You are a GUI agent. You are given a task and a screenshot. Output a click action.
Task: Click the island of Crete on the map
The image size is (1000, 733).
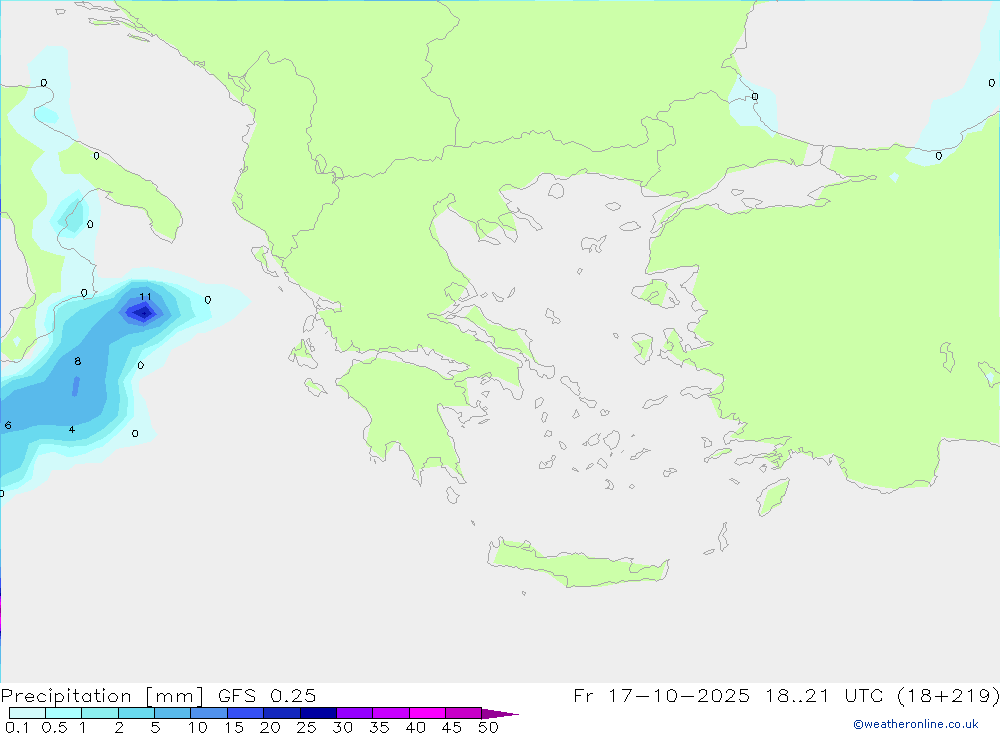[577, 565]
